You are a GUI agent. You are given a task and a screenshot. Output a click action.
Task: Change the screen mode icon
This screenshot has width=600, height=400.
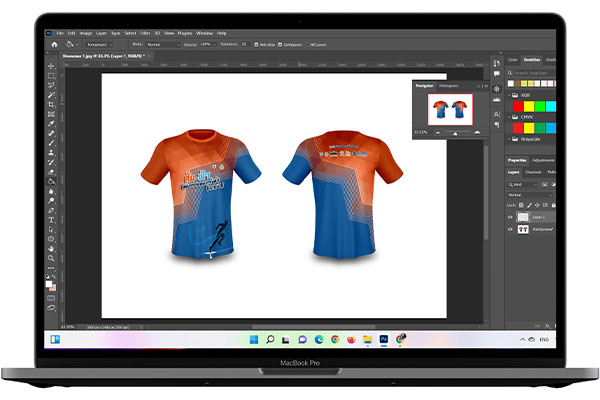pos(51,308)
